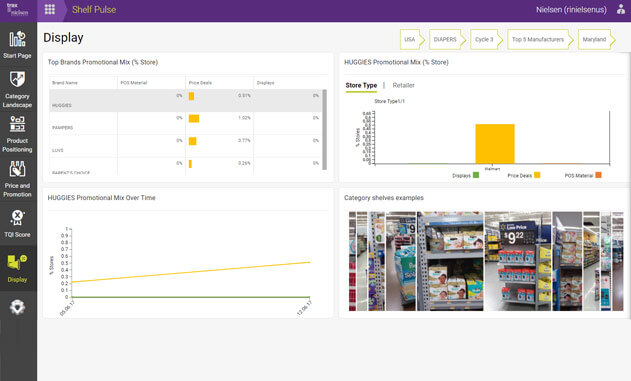Click the green line in Over Time chart
The width and height of the screenshot is (631, 381).
tap(190, 297)
